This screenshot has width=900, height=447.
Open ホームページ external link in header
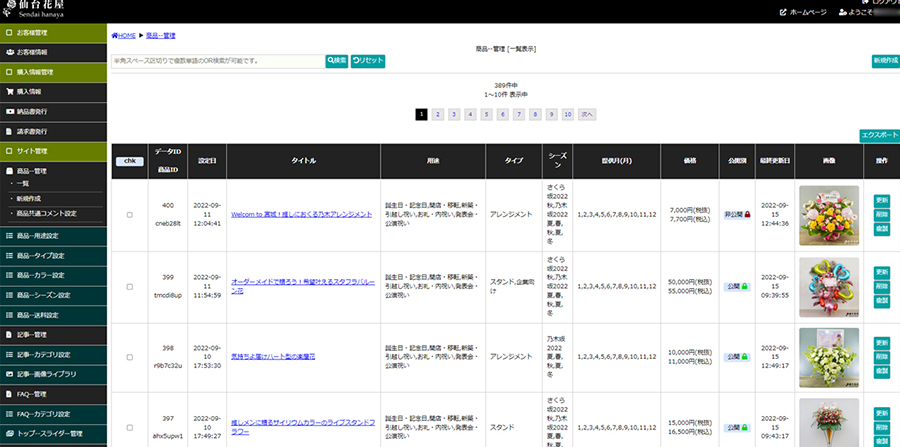point(802,12)
